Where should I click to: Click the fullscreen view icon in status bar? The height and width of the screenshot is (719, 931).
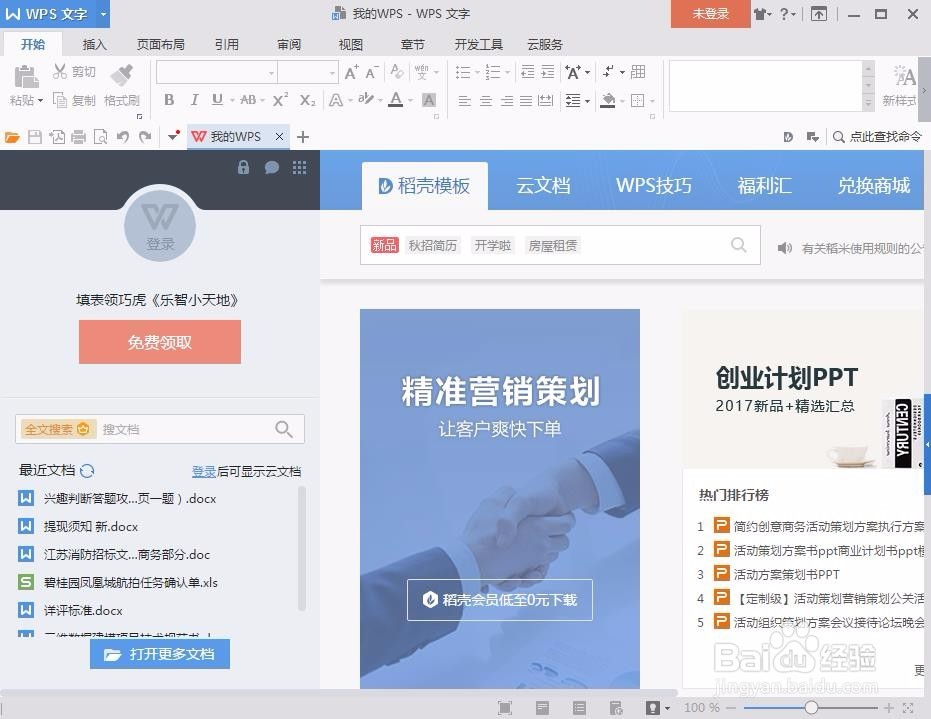tap(505, 707)
